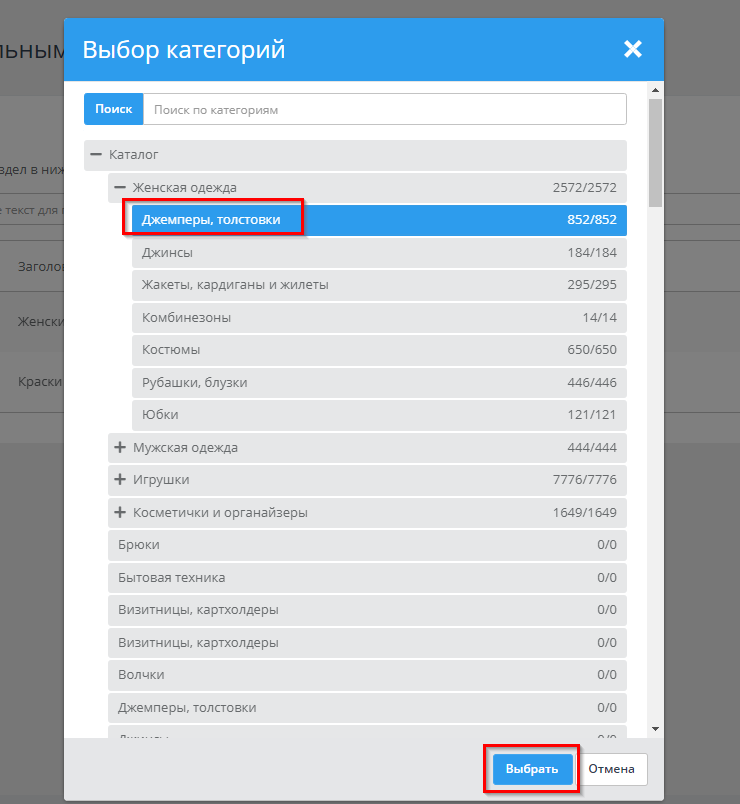Confirm selection with Выбрать button
The image size is (740, 804).
(532, 769)
